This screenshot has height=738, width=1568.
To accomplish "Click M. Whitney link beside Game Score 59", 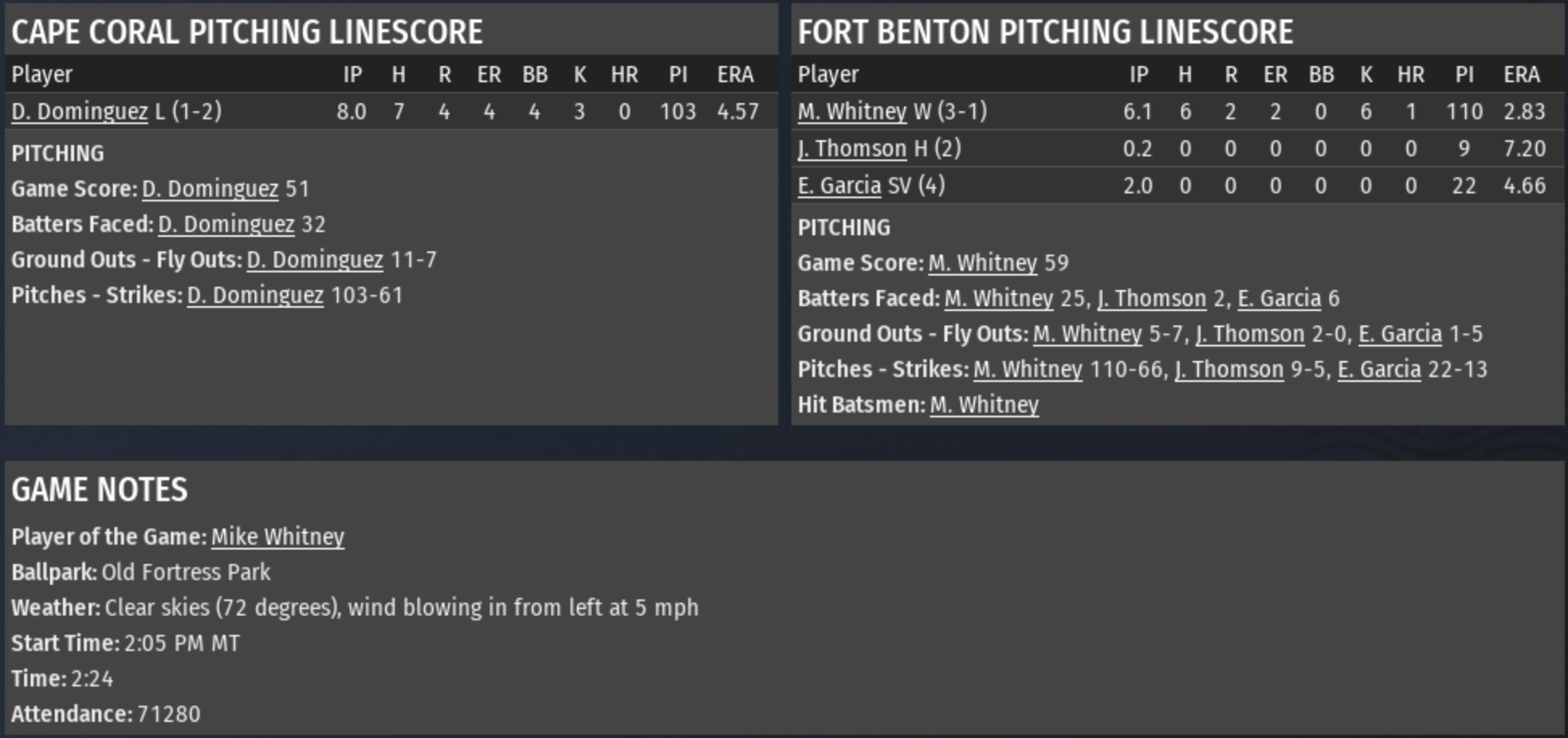I will click(x=982, y=263).
